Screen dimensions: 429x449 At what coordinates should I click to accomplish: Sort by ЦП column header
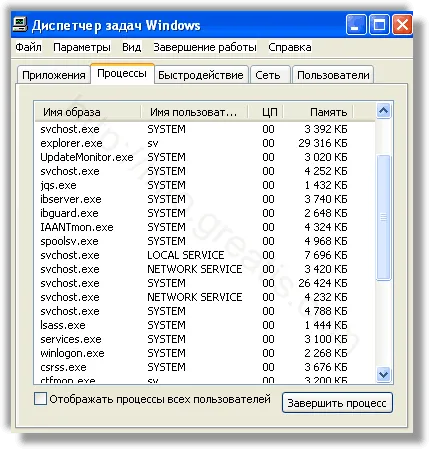[266, 112]
